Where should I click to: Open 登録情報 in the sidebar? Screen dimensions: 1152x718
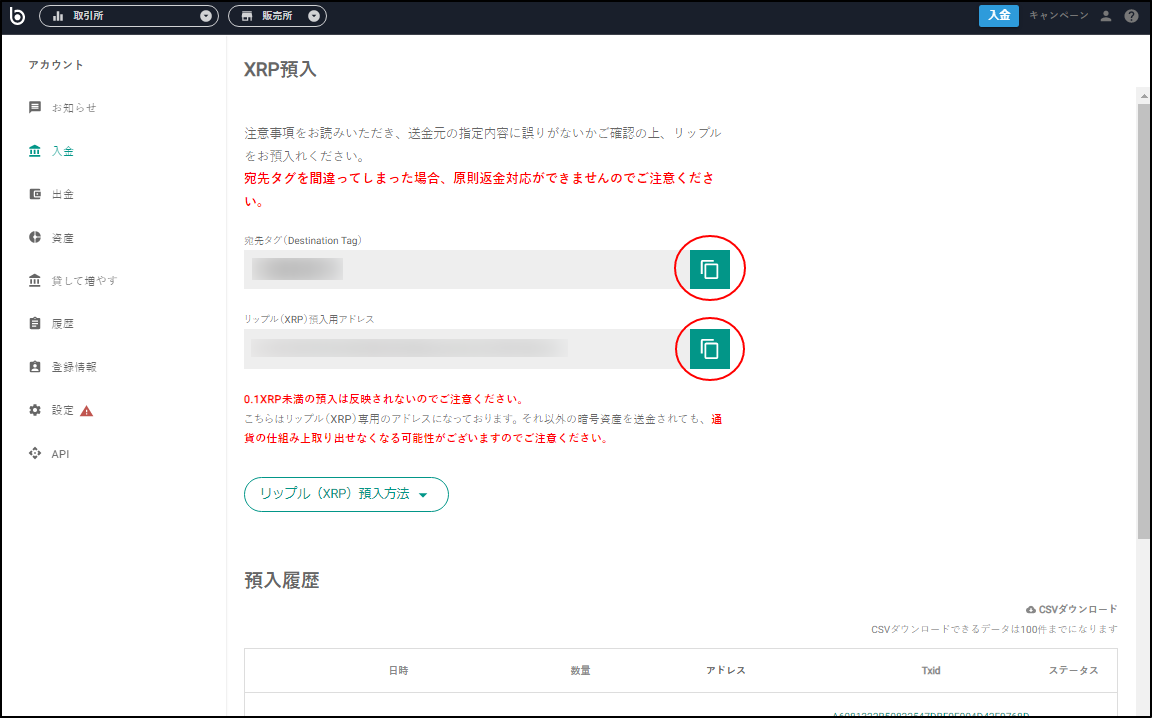pyautogui.click(x=73, y=367)
